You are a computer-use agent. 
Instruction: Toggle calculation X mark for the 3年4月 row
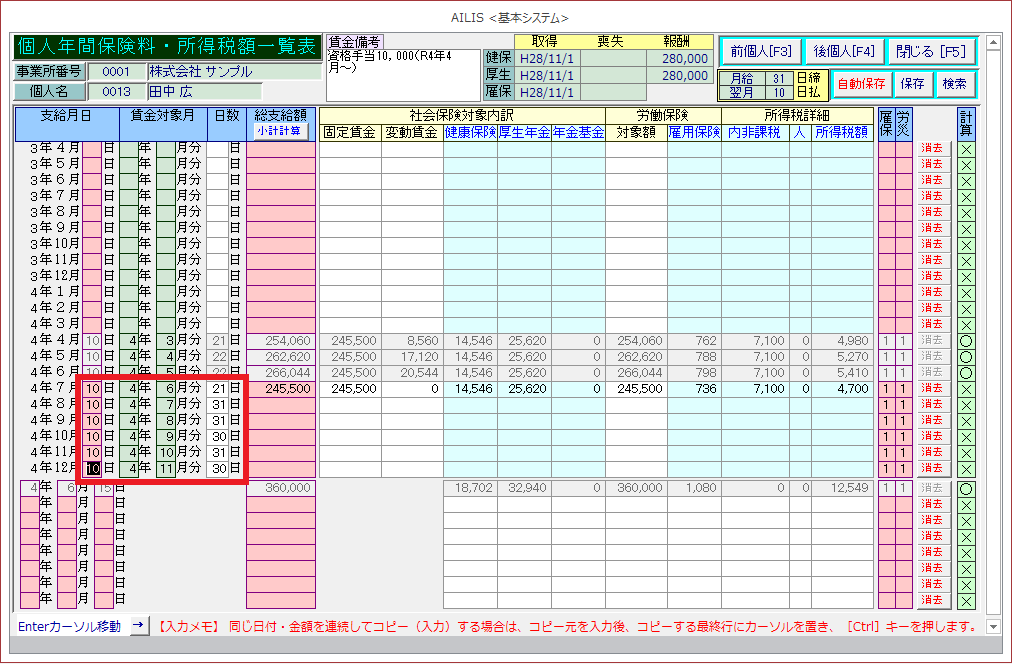tap(965, 148)
